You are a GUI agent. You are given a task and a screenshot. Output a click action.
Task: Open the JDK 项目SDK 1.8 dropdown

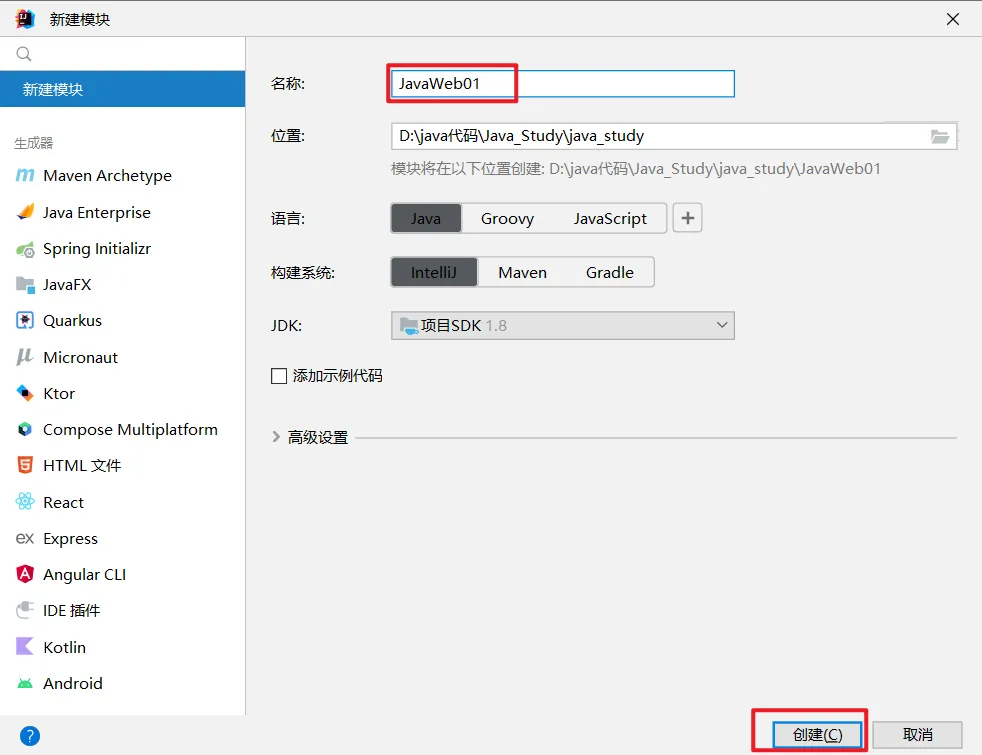click(562, 326)
